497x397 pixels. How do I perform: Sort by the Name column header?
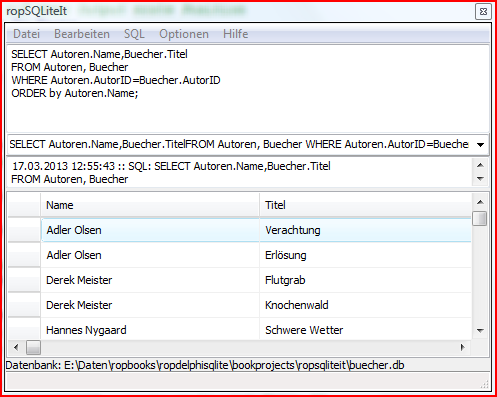(x=150, y=205)
